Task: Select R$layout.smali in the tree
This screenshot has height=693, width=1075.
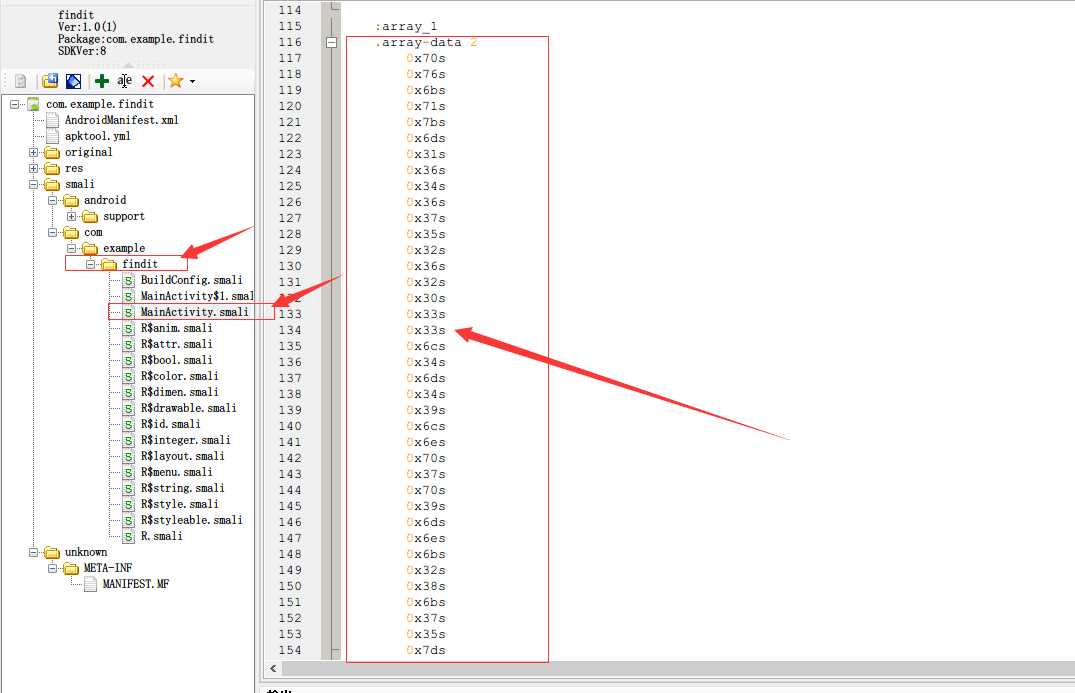Action: click(182, 456)
